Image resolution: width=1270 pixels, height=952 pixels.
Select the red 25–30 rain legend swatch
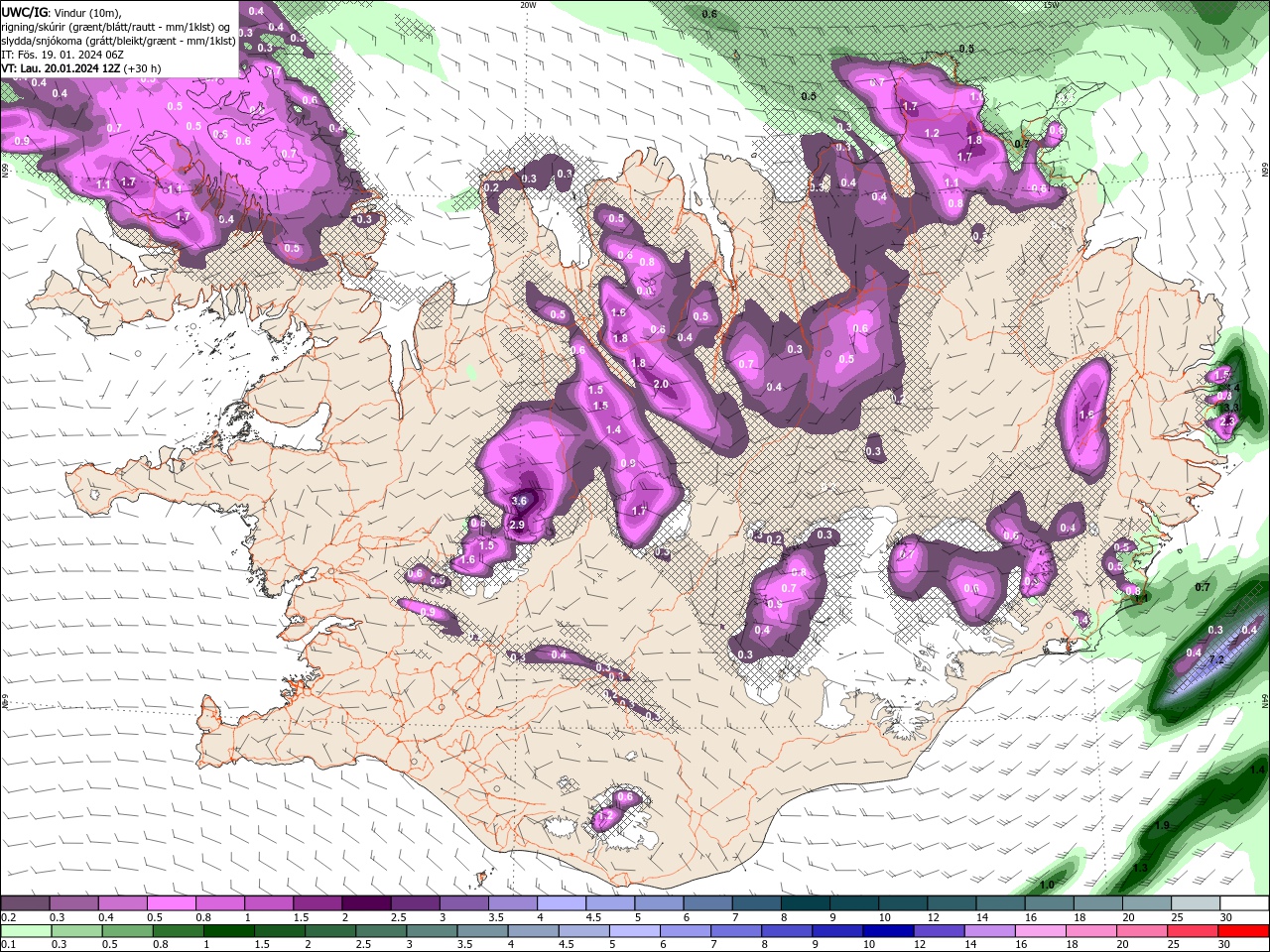click(x=1193, y=931)
